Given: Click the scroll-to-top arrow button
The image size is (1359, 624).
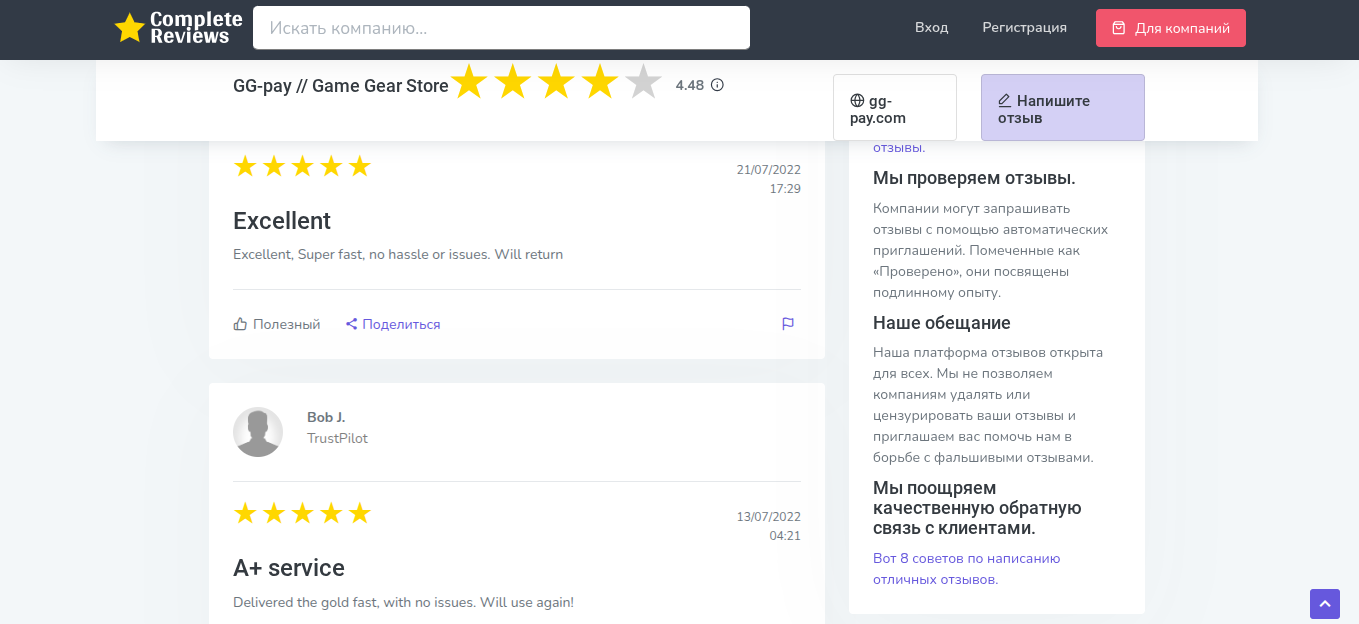Looking at the screenshot, I should (x=1324, y=604).
